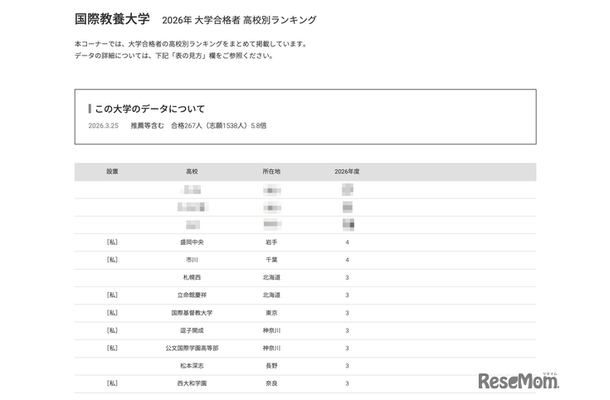The height and width of the screenshot is (400, 610).
Task: Click the count 3 in the 西大和学園 row
Action: pos(347,384)
